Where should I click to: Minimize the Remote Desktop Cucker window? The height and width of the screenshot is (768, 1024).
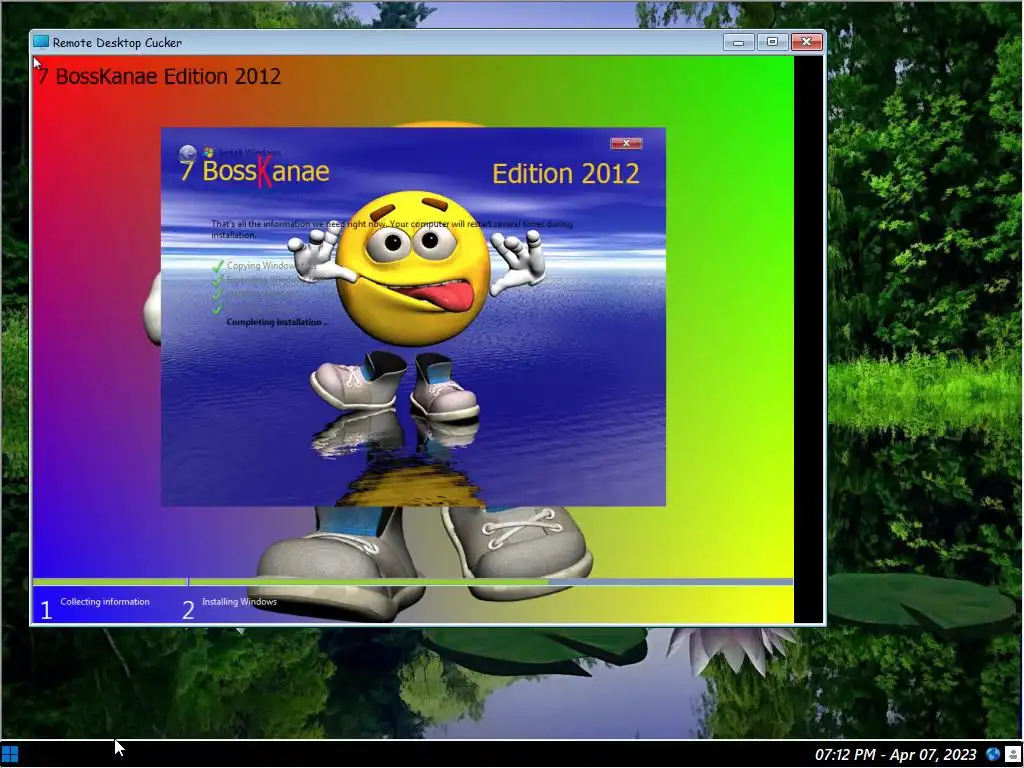click(739, 42)
